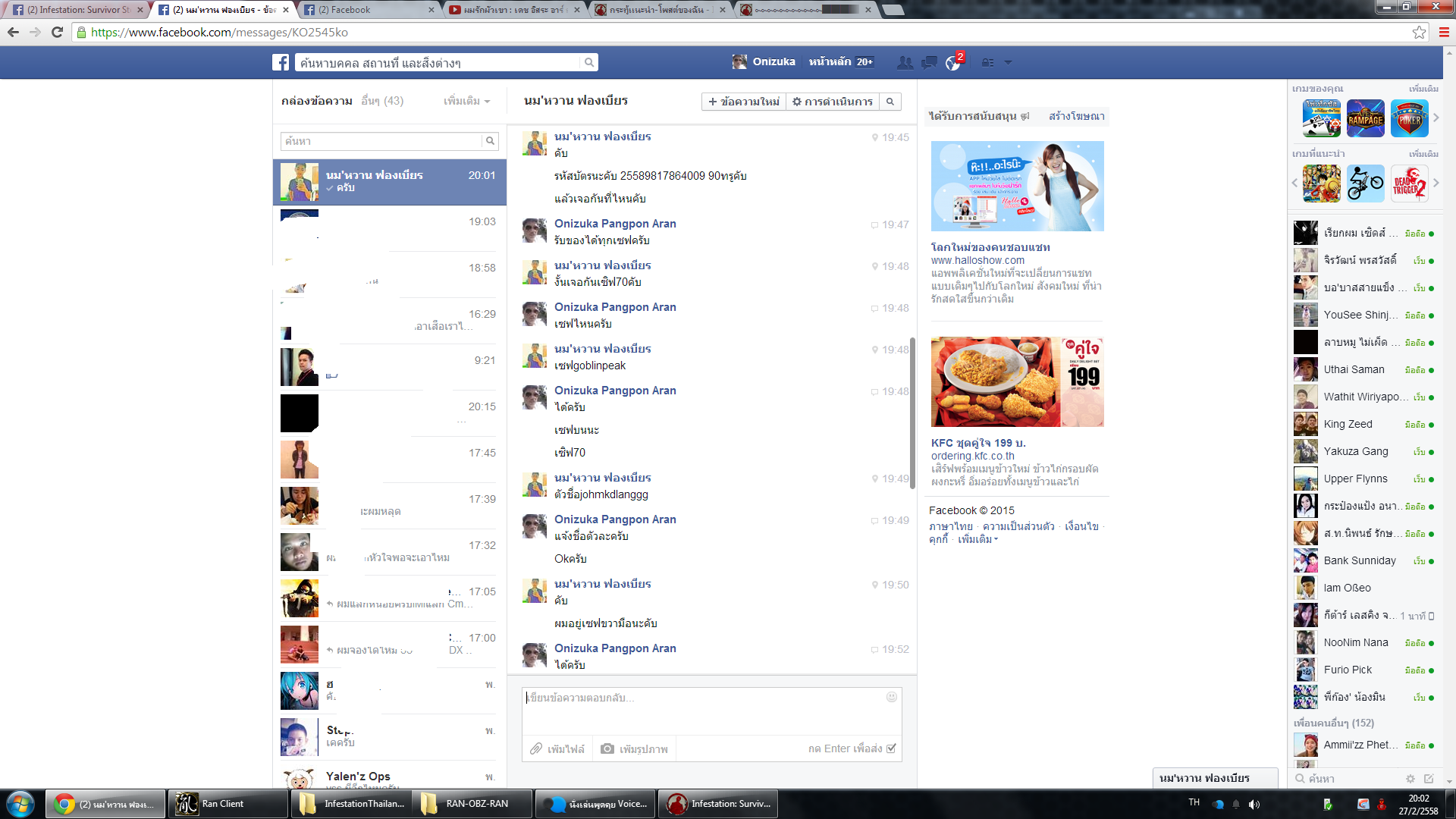Expand the more filter in inbox header
The width and height of the screenshot is (1456, 819).
[x=466, y=101]
